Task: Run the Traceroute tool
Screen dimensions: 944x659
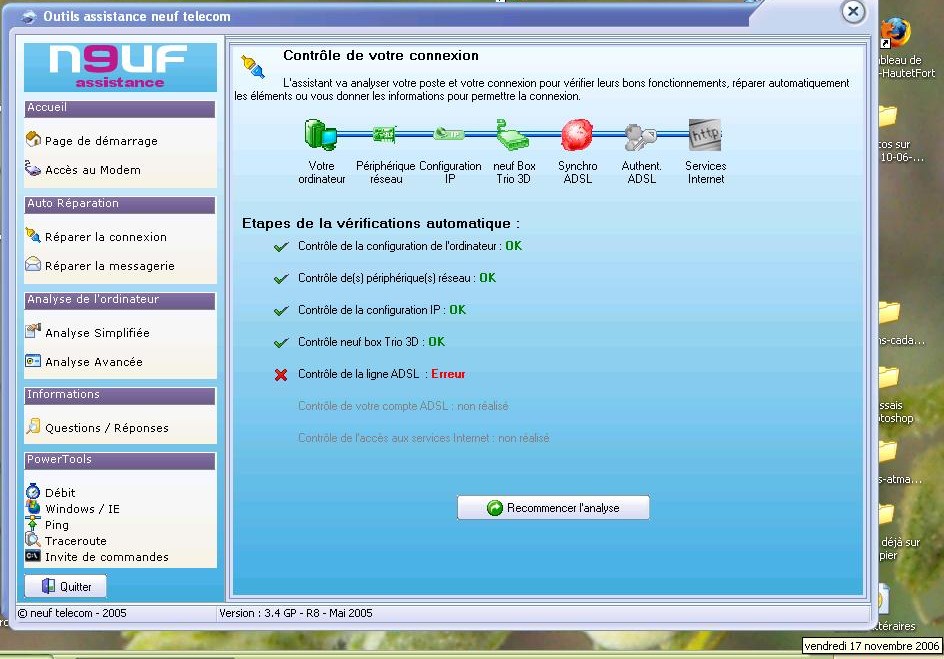Action: 76,540
